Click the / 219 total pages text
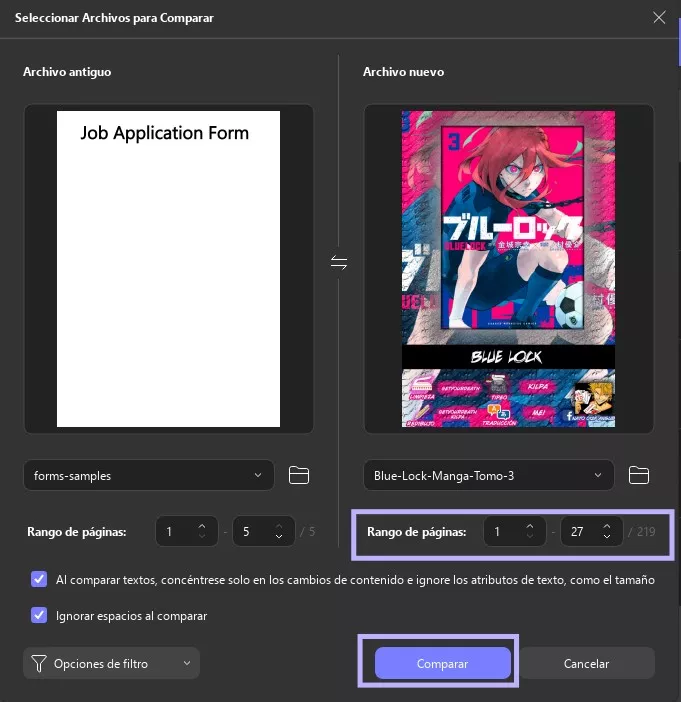Screen dimensions: 681x702 [x=642, y=531]
